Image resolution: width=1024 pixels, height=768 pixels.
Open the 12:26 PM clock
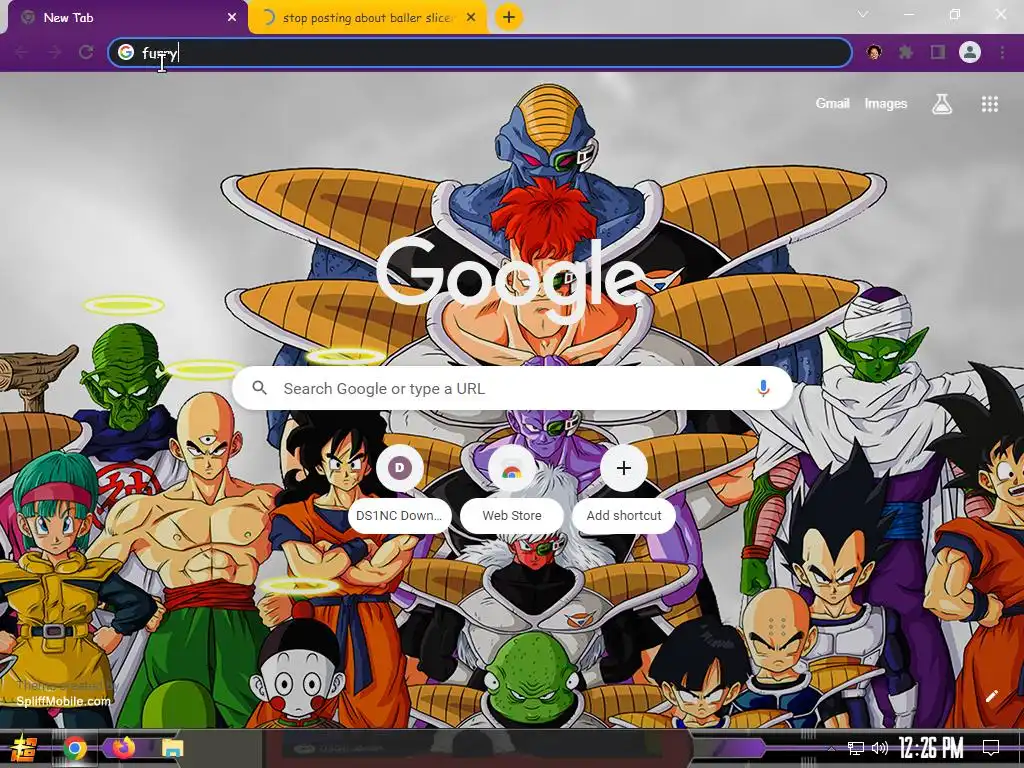(x=931, y=748)
